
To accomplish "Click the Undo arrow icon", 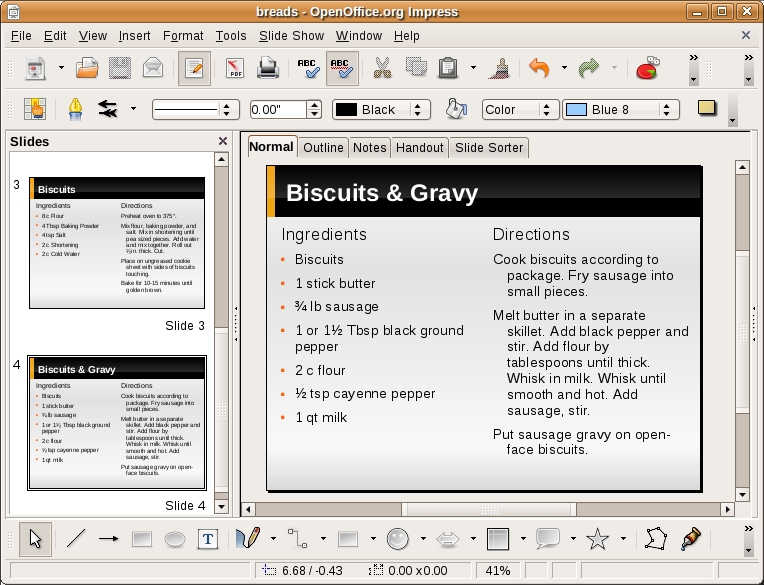I will [x=539, y=69].
